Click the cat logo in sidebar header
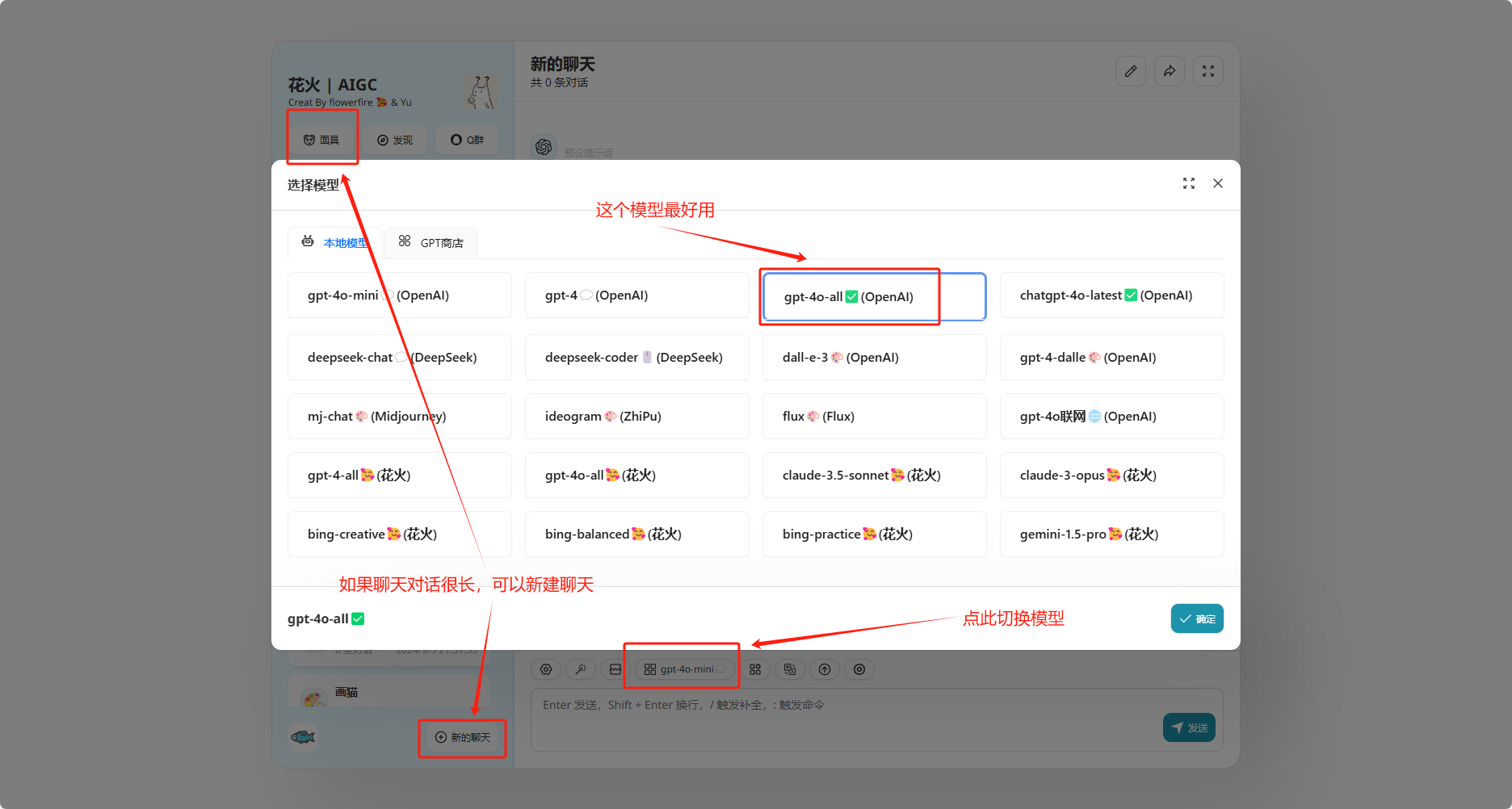The height and width of the screenshot is (809, 1512). (x=481, y=92)
